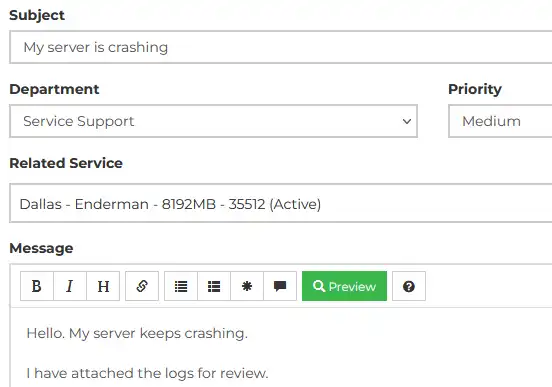552x387 pixels.
Task: Click the magnifier icon inside the Preview button
Action: pyautogui.click(x=319, y=286)
